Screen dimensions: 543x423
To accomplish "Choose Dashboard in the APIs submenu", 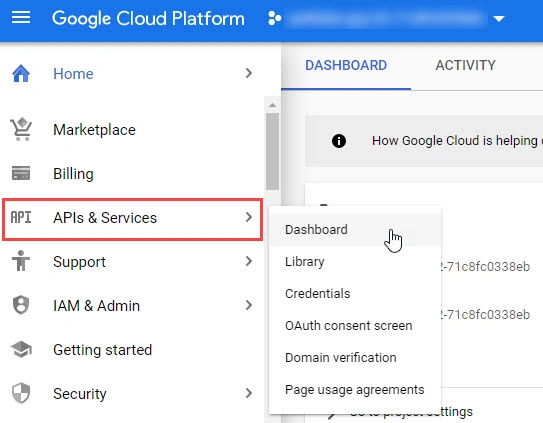I will pos(355,230).
